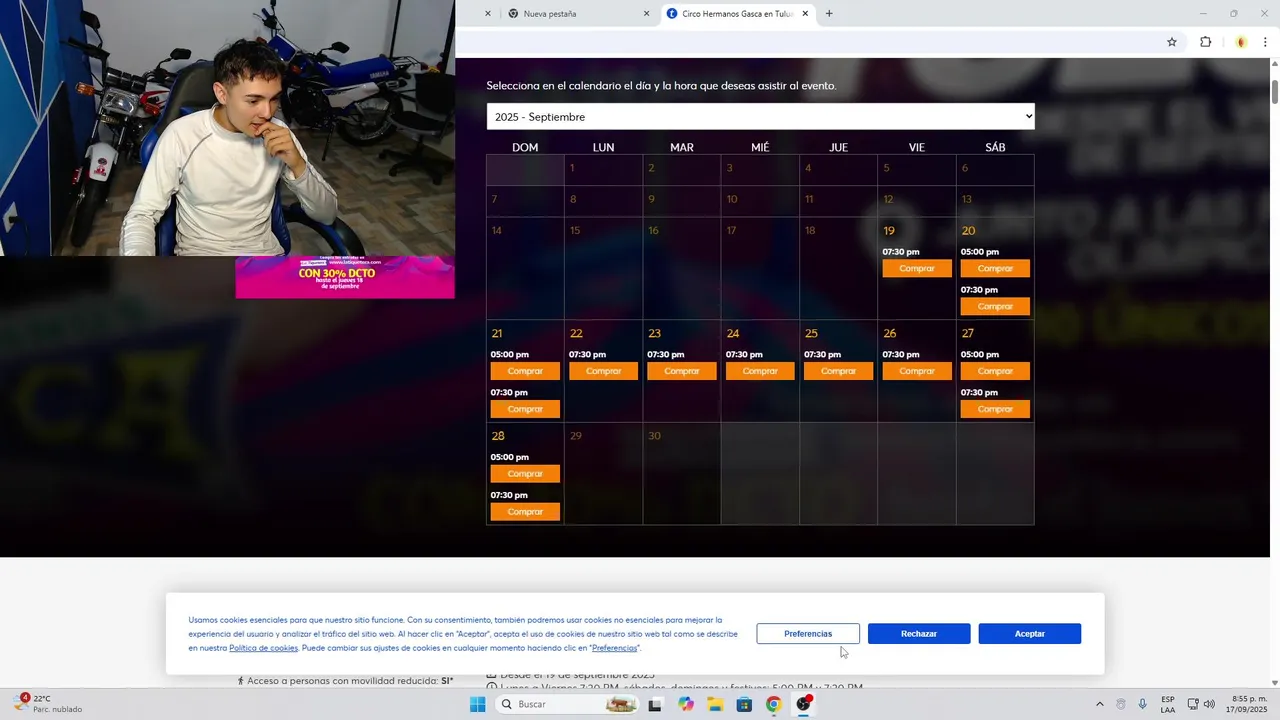Show hidden system tray icons chevron
The height and width of the screenshot is (720, 1280).
coord(1100,704)
